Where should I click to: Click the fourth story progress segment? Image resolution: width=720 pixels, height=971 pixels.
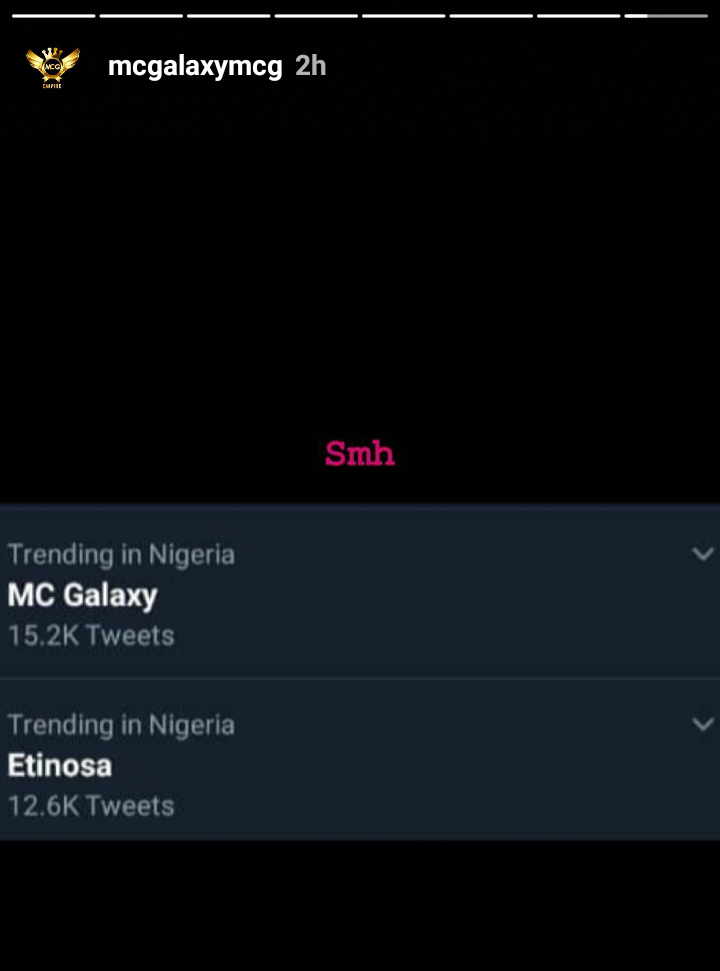click(316, 16)
